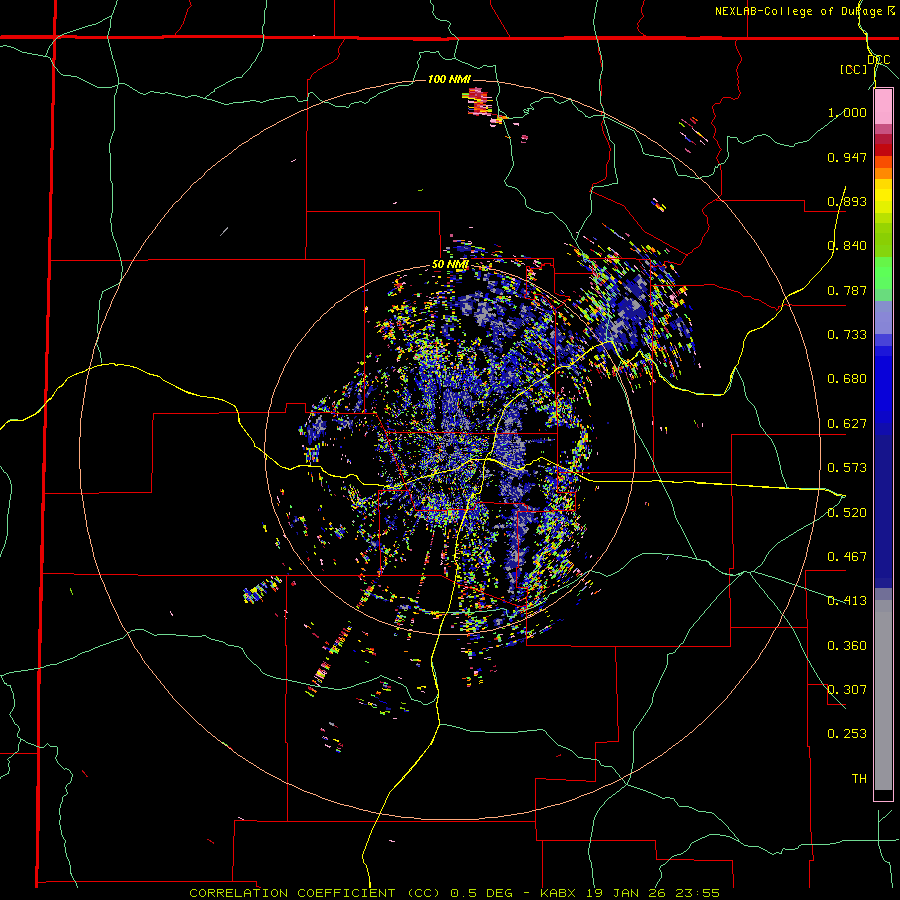Click the 0.733 legend value
The height and width of the screenshot is (900, 900).
coord(847,335)
